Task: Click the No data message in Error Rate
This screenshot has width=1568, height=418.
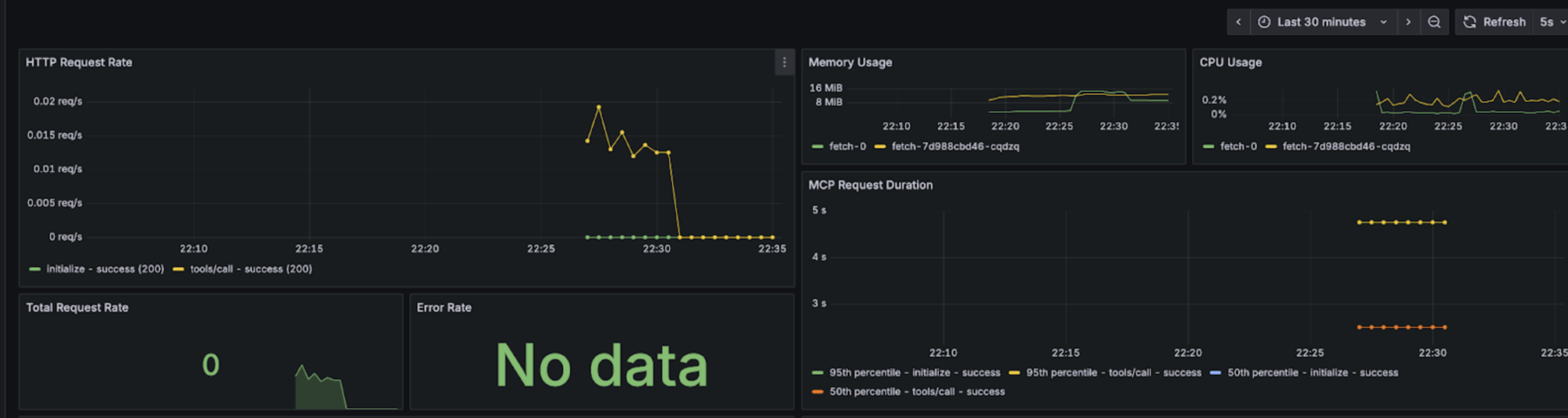Action: 602,365
